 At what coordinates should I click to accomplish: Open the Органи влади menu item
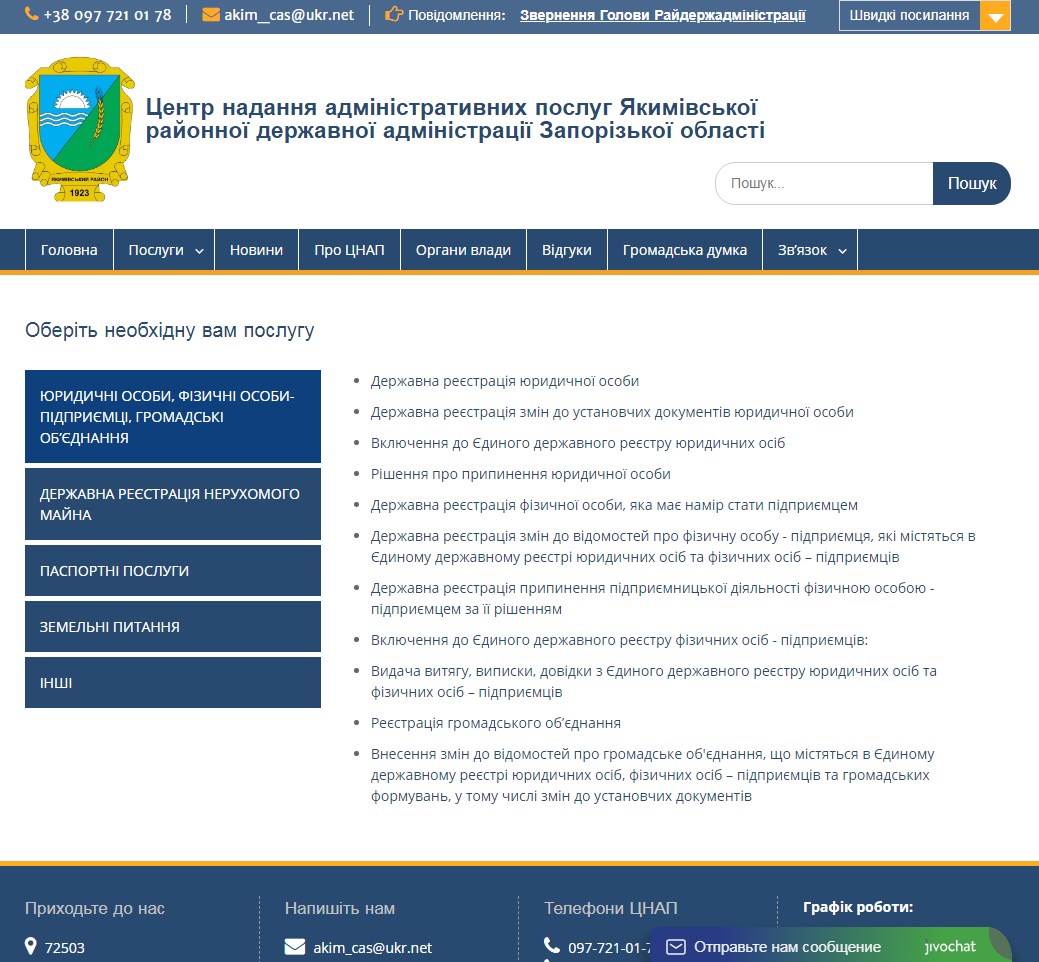coord(463,250)
